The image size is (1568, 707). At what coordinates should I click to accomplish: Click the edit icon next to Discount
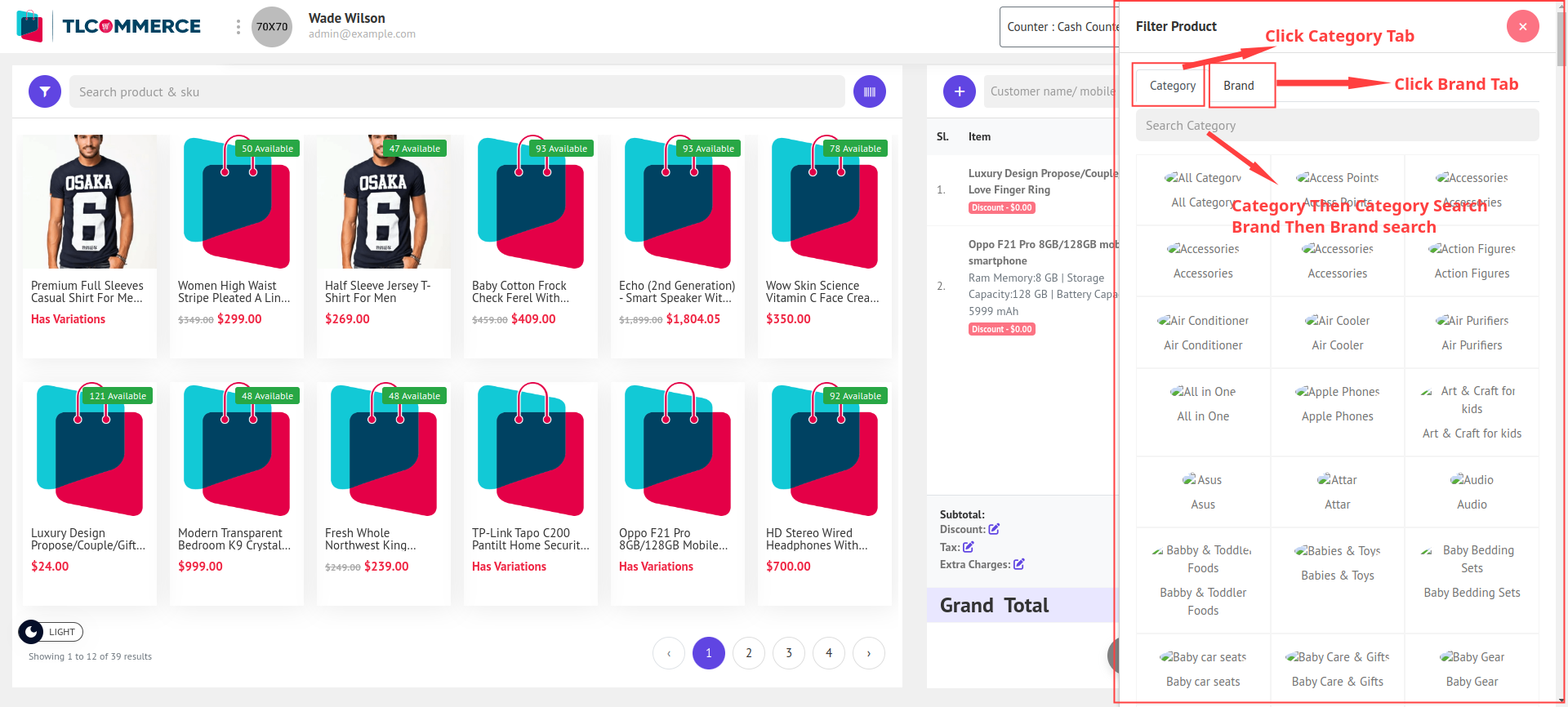coord(994,529)
